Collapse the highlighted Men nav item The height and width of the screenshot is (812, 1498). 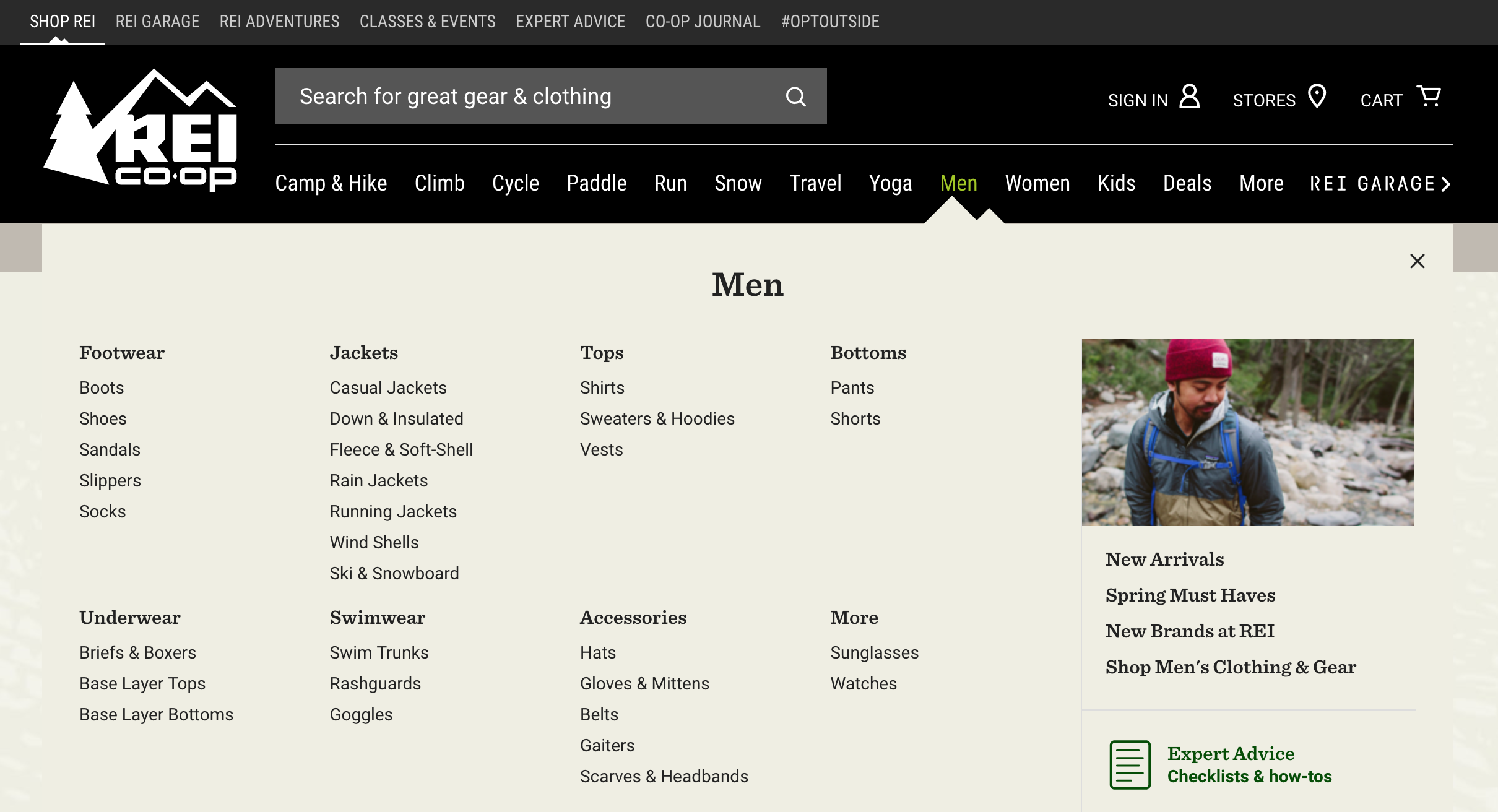(x=958, y=183)
